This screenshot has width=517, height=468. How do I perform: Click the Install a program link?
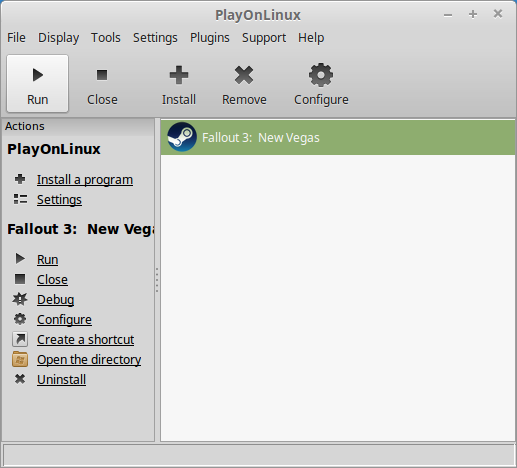(85, 180)
